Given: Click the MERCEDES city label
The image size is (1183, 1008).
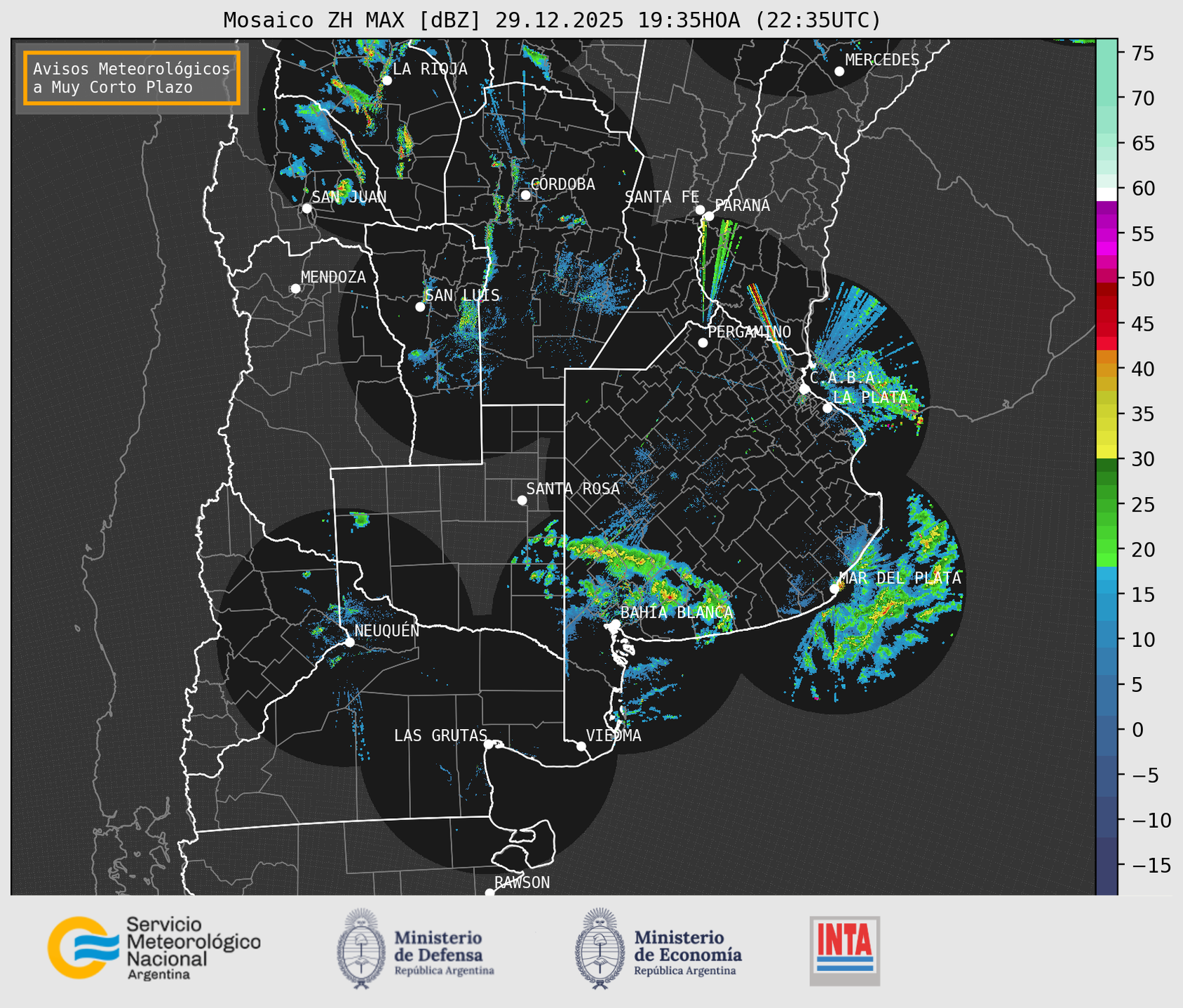Looking at the screenshot, I should [x=882, y=60].
